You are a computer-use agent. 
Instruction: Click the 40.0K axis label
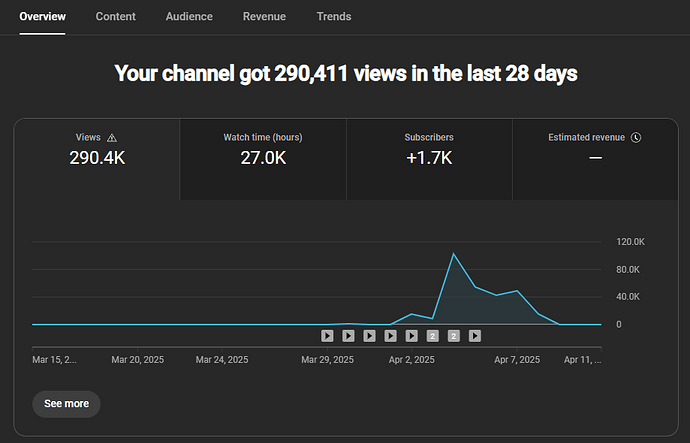pyautogui.click(x=628, y=297)
